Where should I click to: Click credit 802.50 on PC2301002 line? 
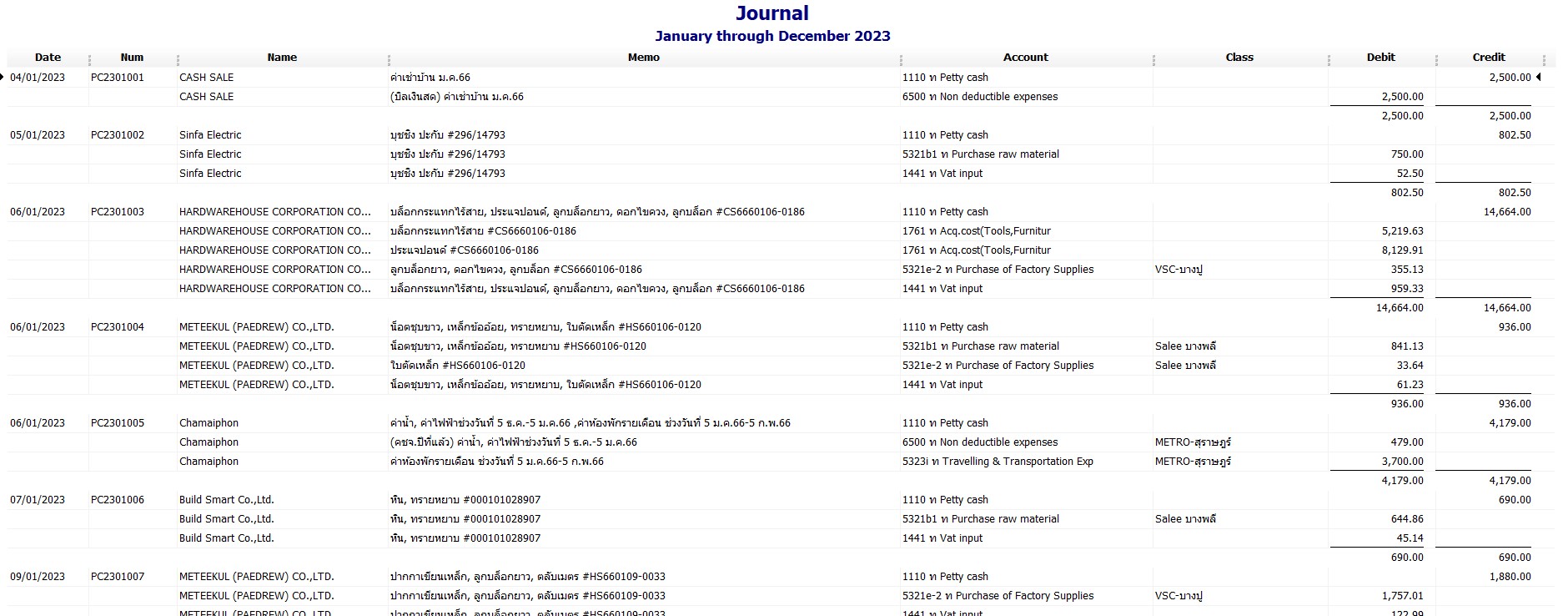1515,135
